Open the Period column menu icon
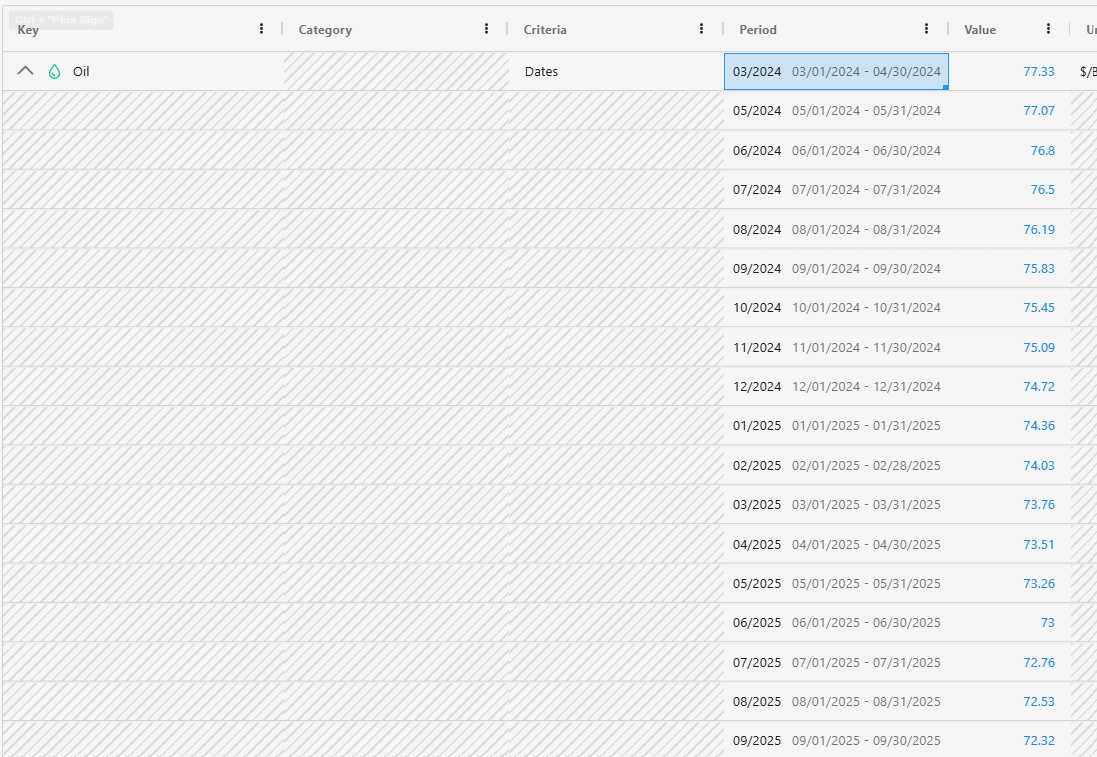Image resolution: width=1097 pixels, height=757 pixels. point(927,29)
